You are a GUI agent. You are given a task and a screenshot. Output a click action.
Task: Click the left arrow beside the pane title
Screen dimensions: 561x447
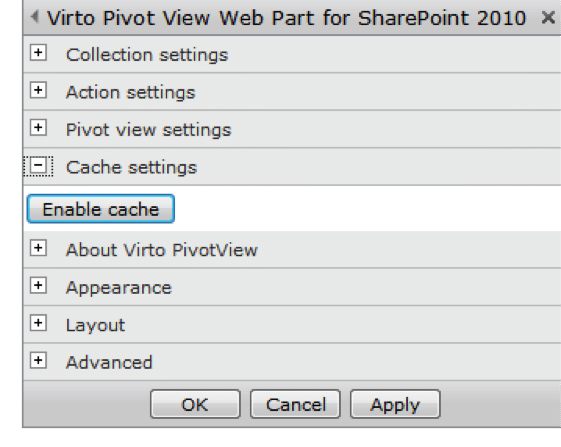[x=35, y=16]
